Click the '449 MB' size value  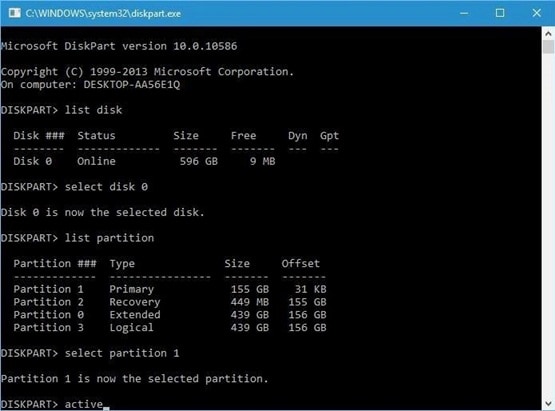point(250,302)
